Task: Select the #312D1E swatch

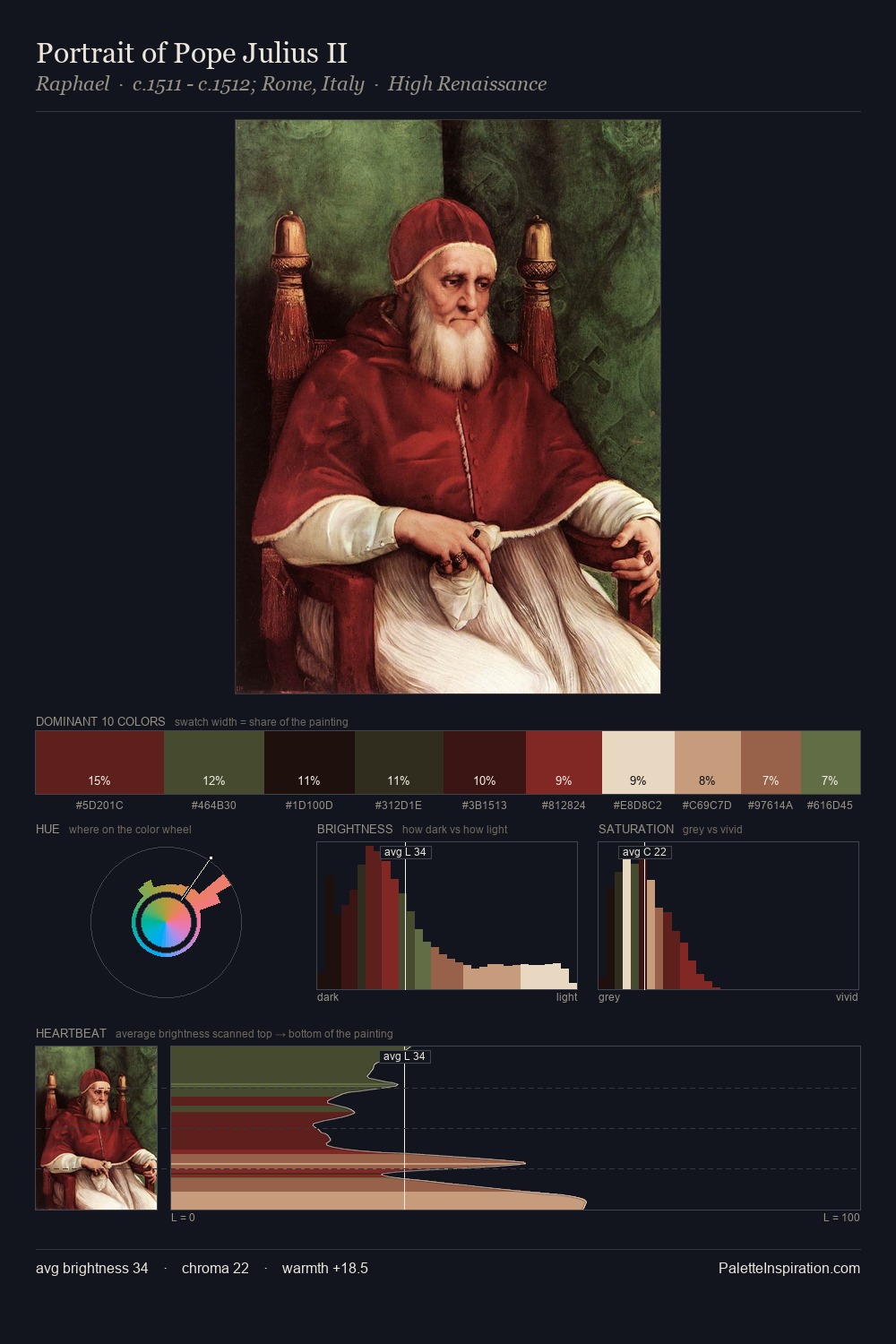Action: coord(399,762)
